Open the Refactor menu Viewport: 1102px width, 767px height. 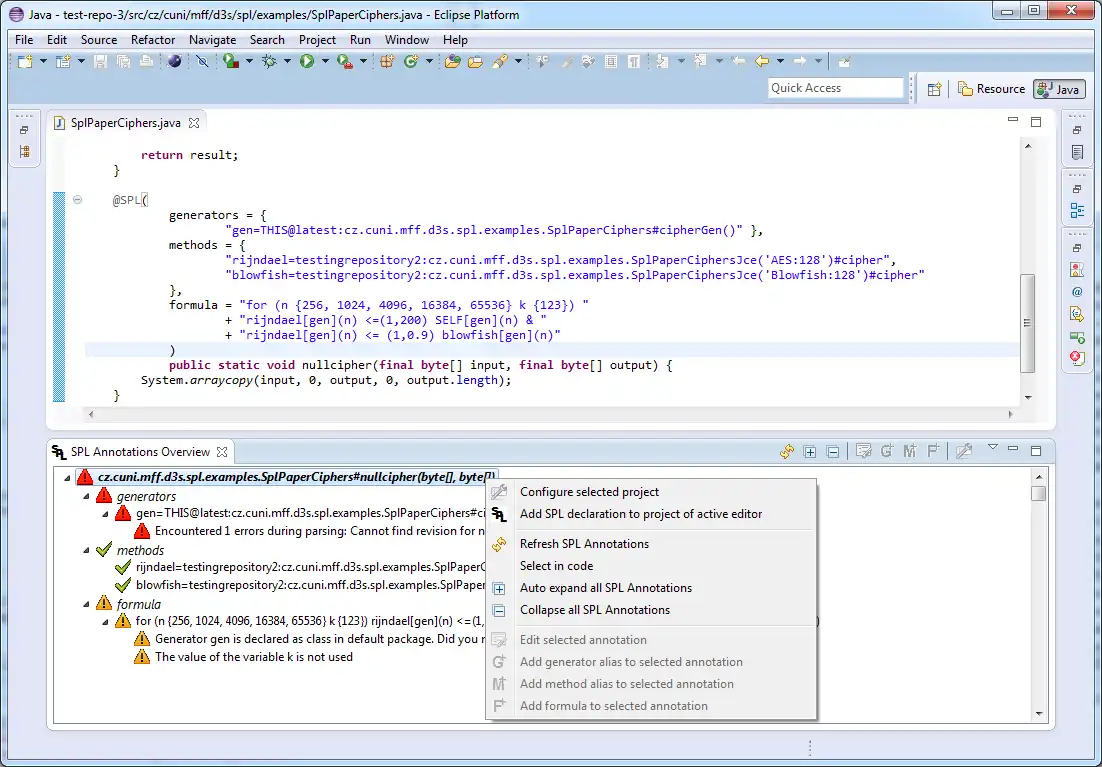(x=153, y=40)
